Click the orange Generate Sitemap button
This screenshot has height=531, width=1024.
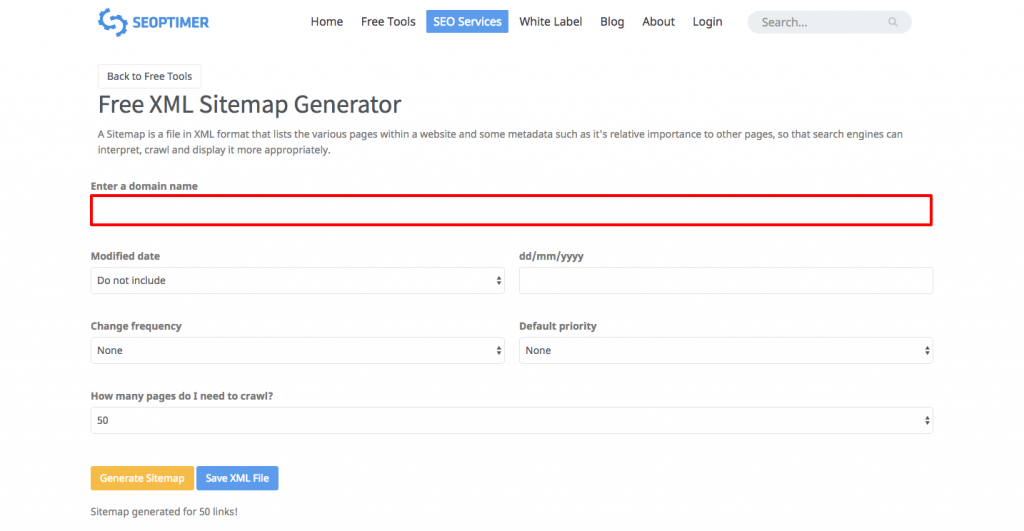pos(142,479)
